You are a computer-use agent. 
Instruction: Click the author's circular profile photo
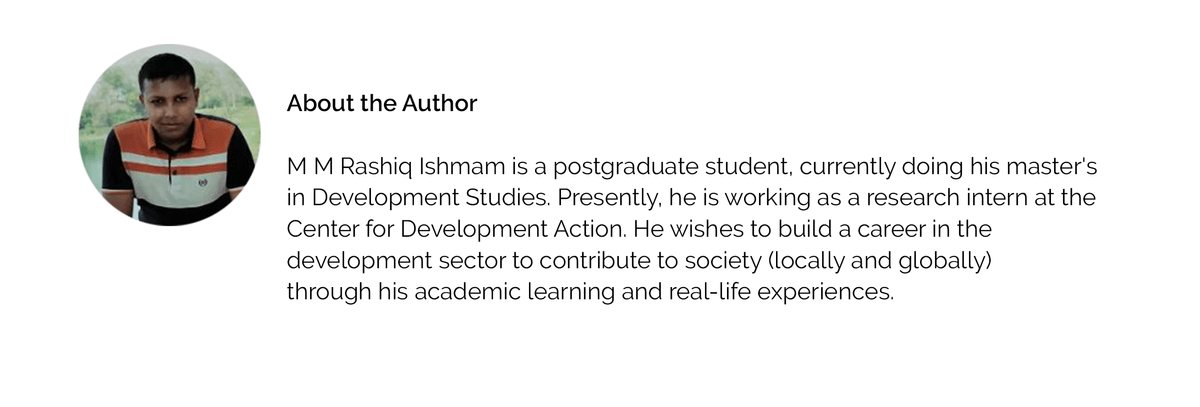click(x=170, y=135)
